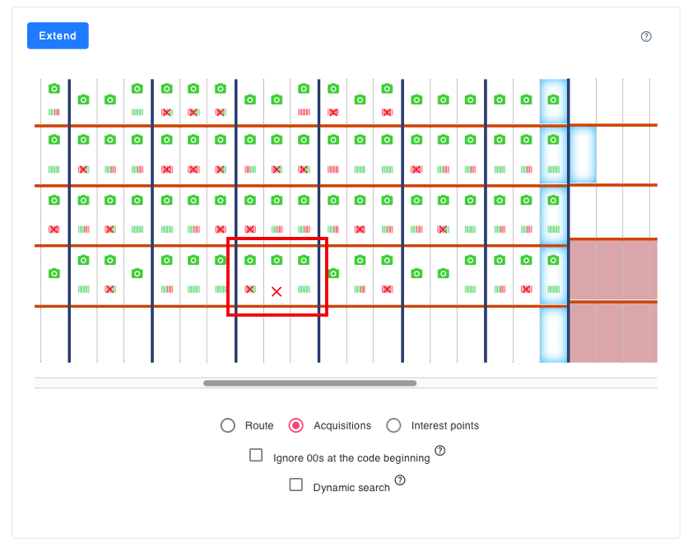Select the Route radio button
The image size is (688, 547).
[x=228, y=426]
